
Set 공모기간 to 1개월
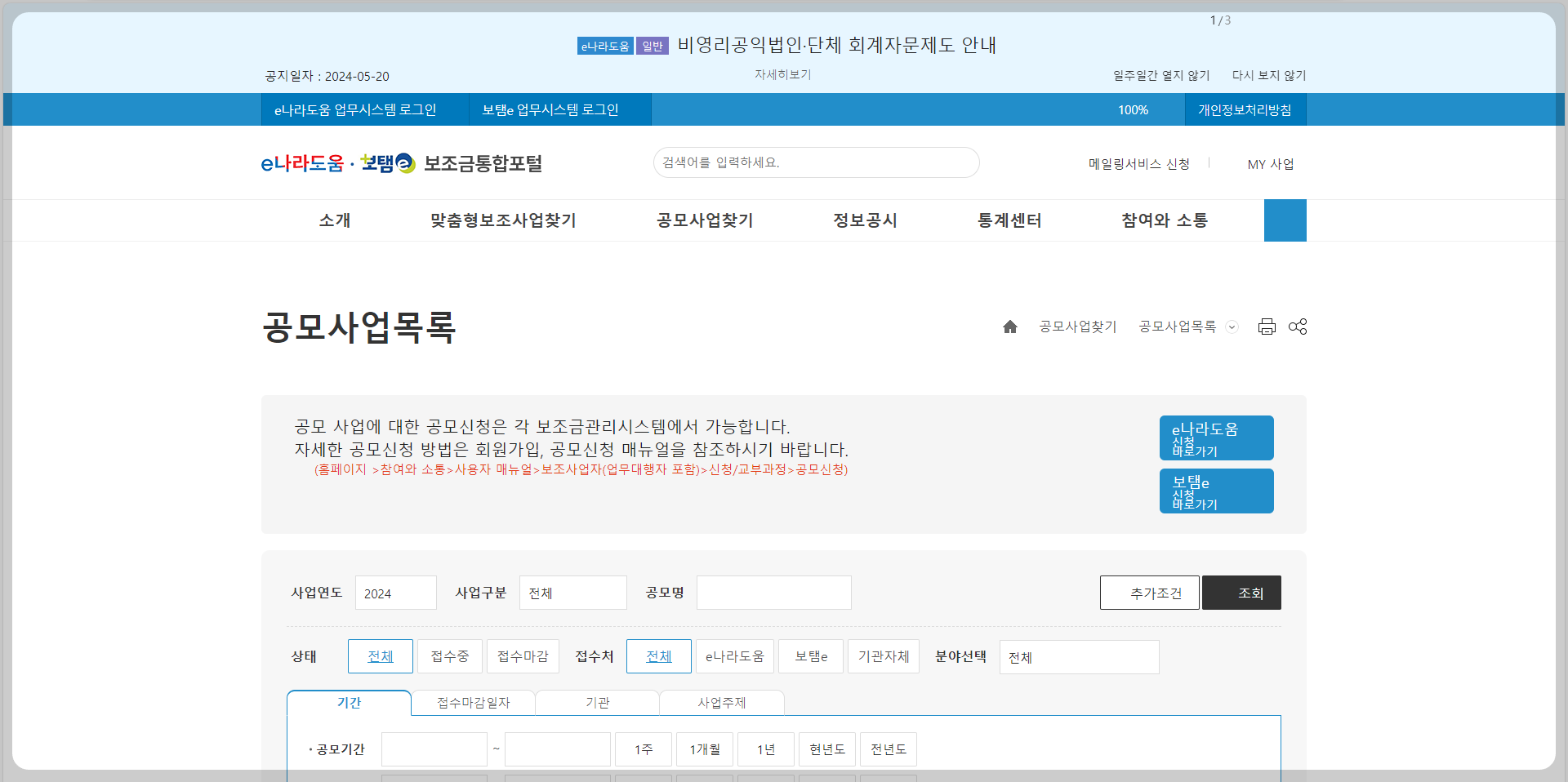click(705, 749)
